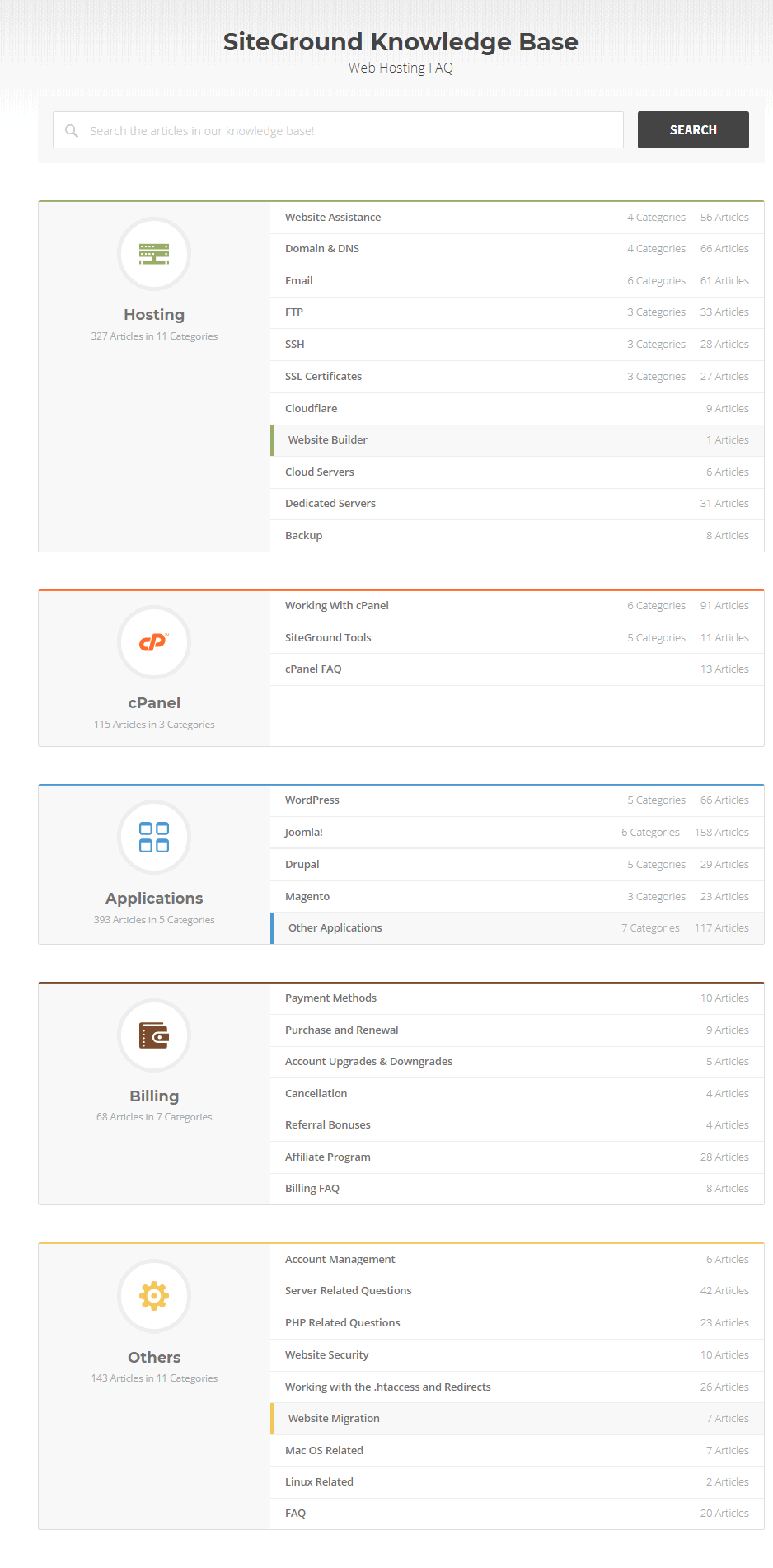Open the Hosting section heading

point(154,315)
